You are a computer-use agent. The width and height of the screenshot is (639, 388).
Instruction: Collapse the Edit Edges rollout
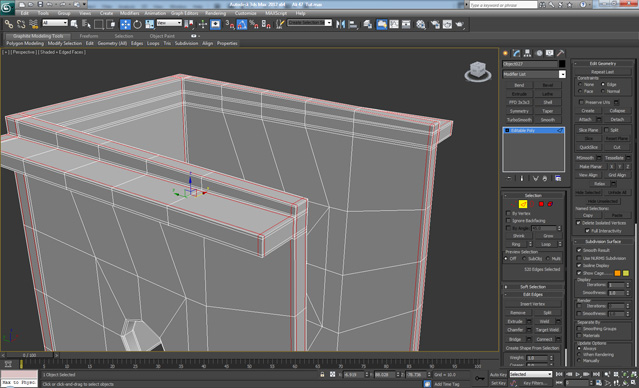[x=533, y=294]
